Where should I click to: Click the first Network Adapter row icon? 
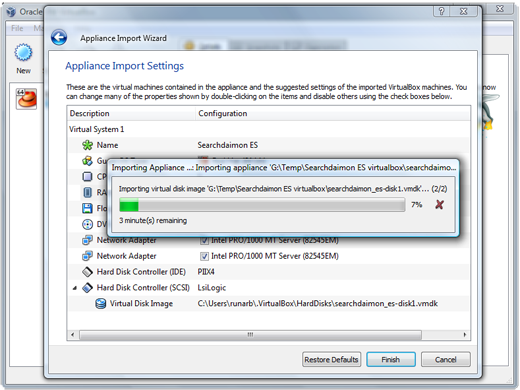(x=87, y=240)
